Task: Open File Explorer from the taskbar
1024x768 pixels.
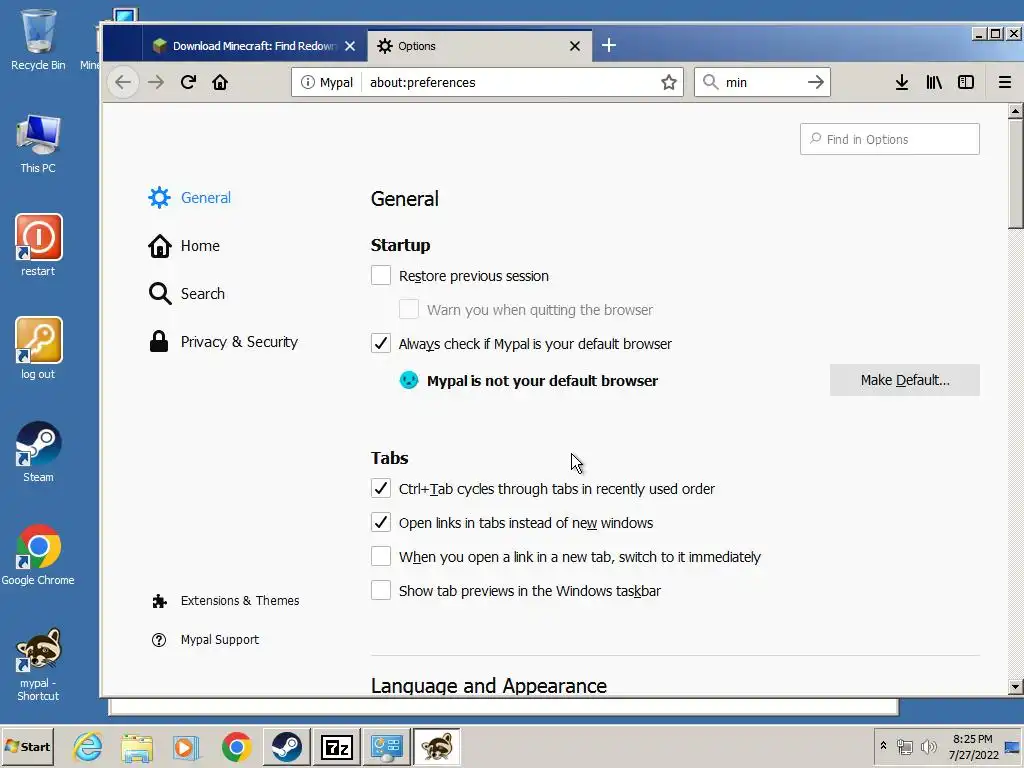Action: (x=136, y=746)
